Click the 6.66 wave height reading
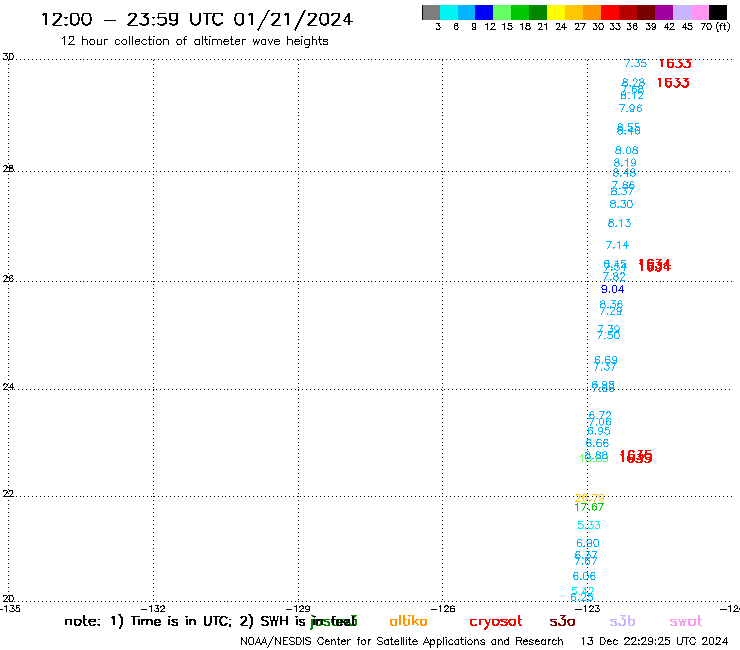 coord(597,443)
